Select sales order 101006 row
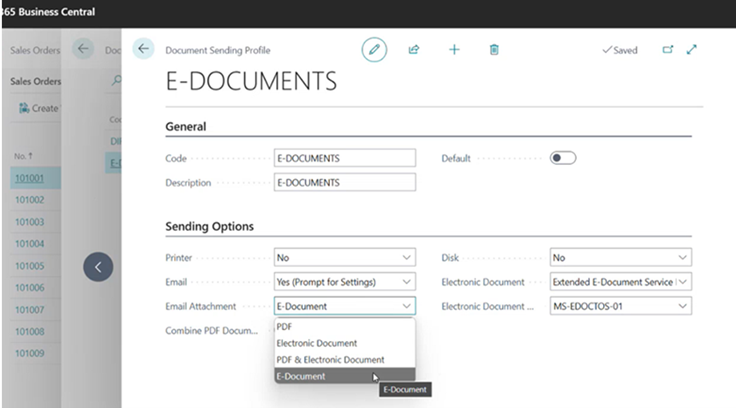 click(35, 287)
